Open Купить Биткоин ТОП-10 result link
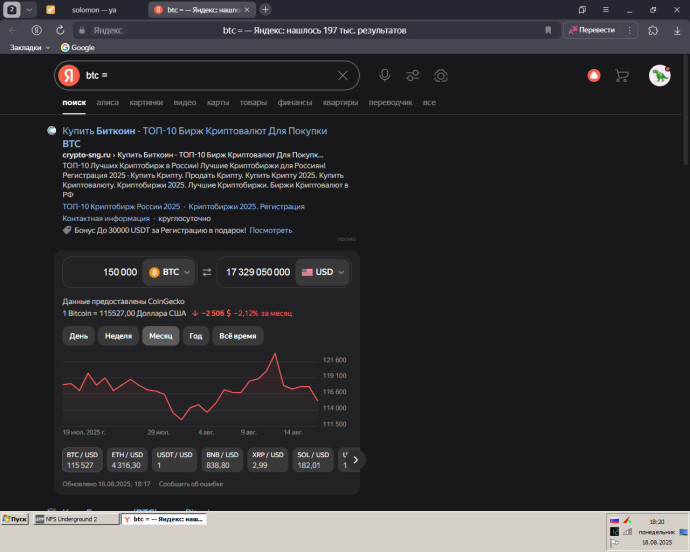The height and width of the screenshot is (552, 690). point(195,137)
